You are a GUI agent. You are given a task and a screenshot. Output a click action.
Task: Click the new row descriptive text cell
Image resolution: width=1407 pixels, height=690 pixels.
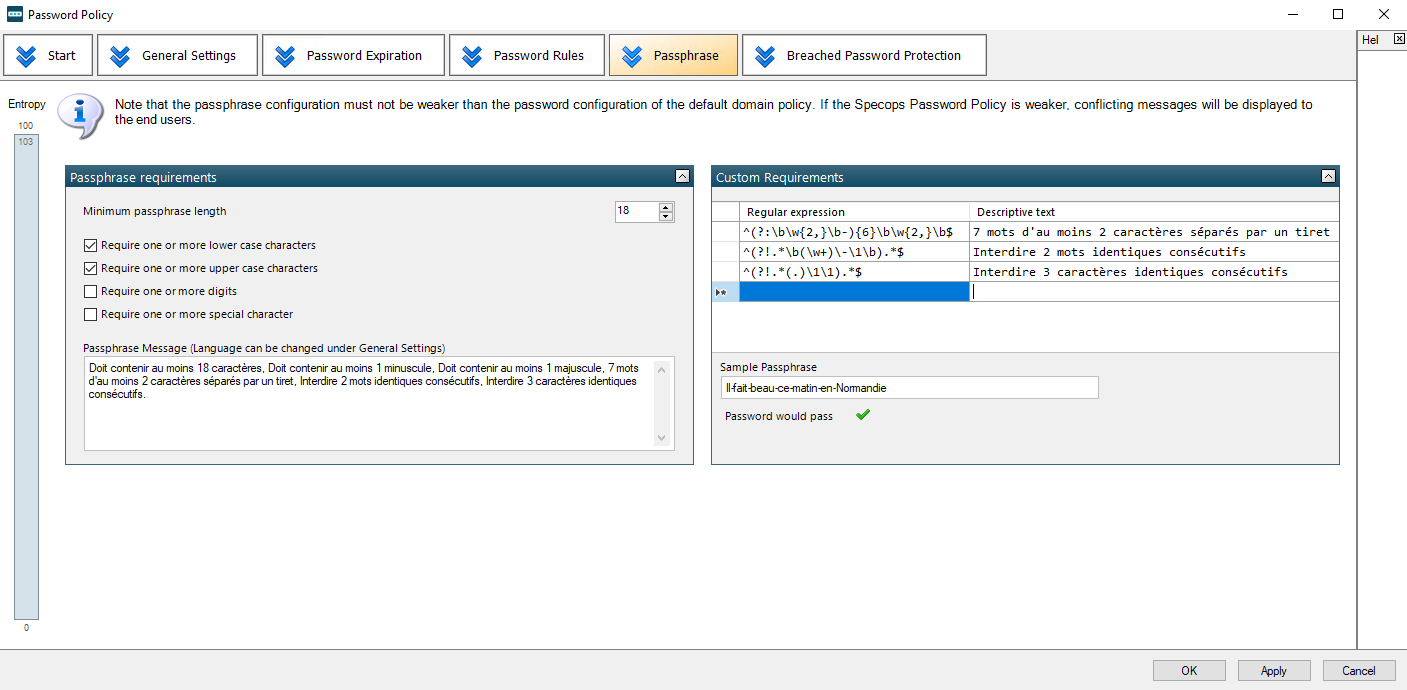(x=1154, y=292)
